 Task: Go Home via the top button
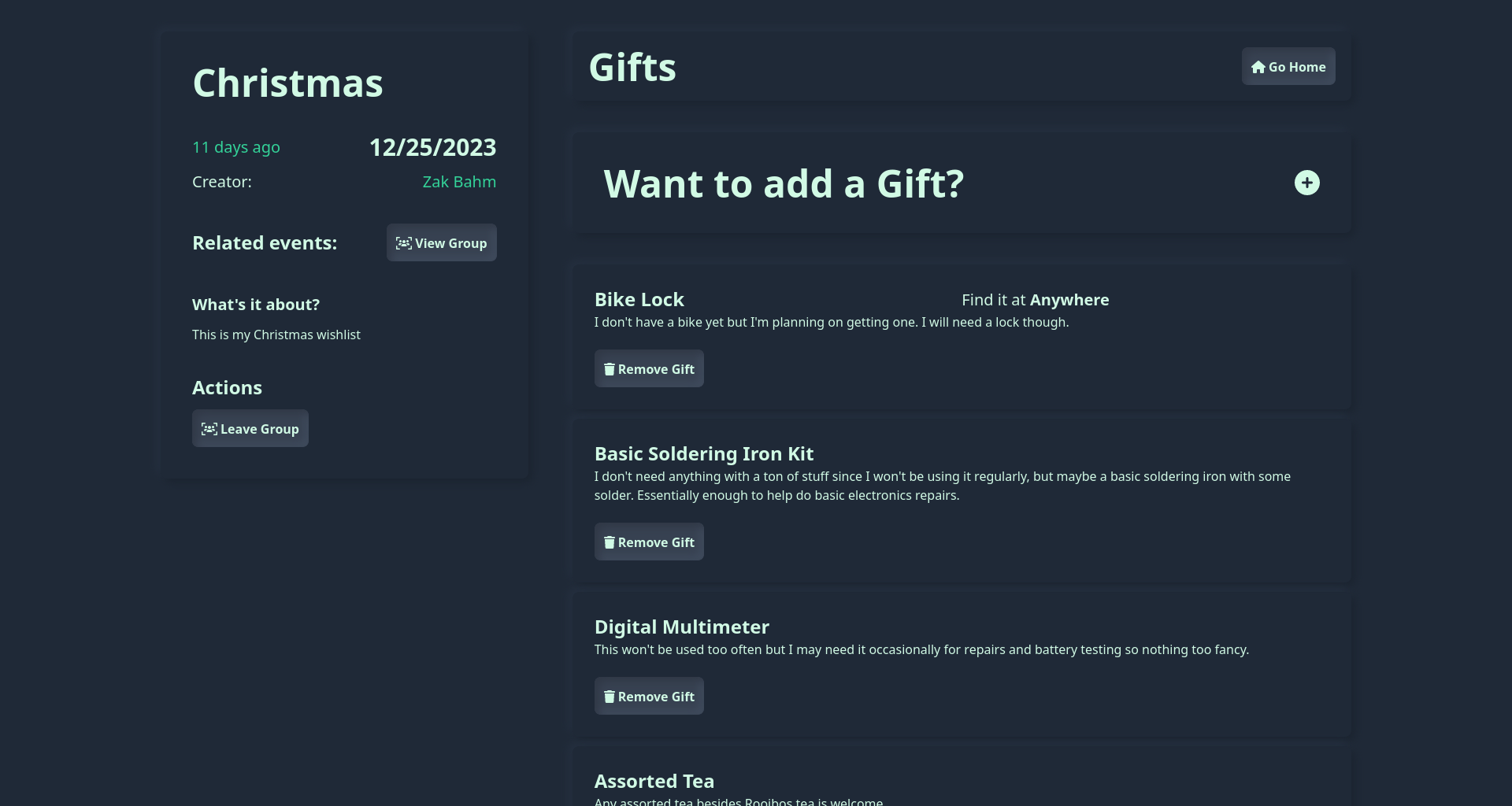click(1288, 66)
